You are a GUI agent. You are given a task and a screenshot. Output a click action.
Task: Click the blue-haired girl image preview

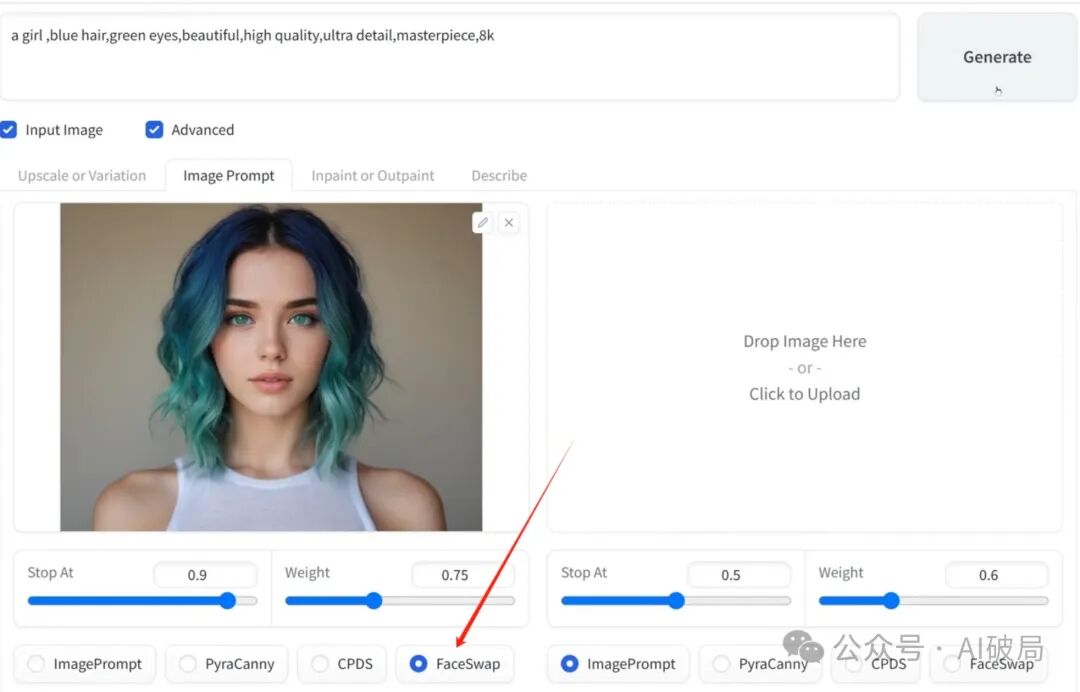click(x=271, y=367)
